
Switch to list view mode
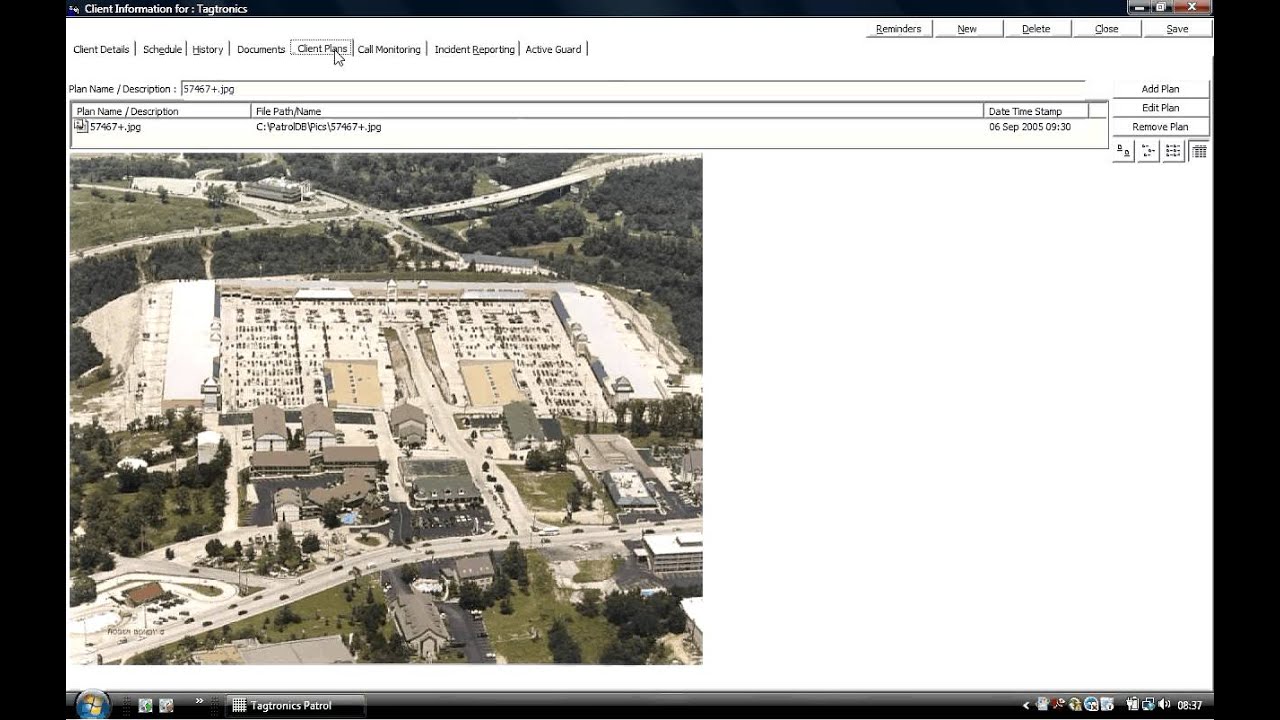[1174, 151]
